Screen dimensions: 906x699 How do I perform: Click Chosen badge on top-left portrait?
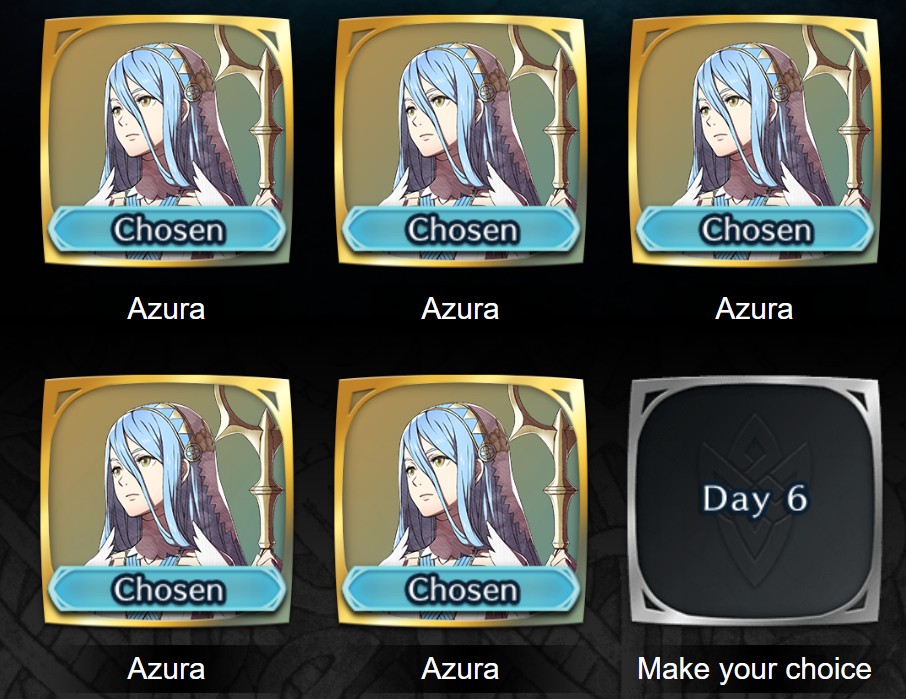coord(166,230)
